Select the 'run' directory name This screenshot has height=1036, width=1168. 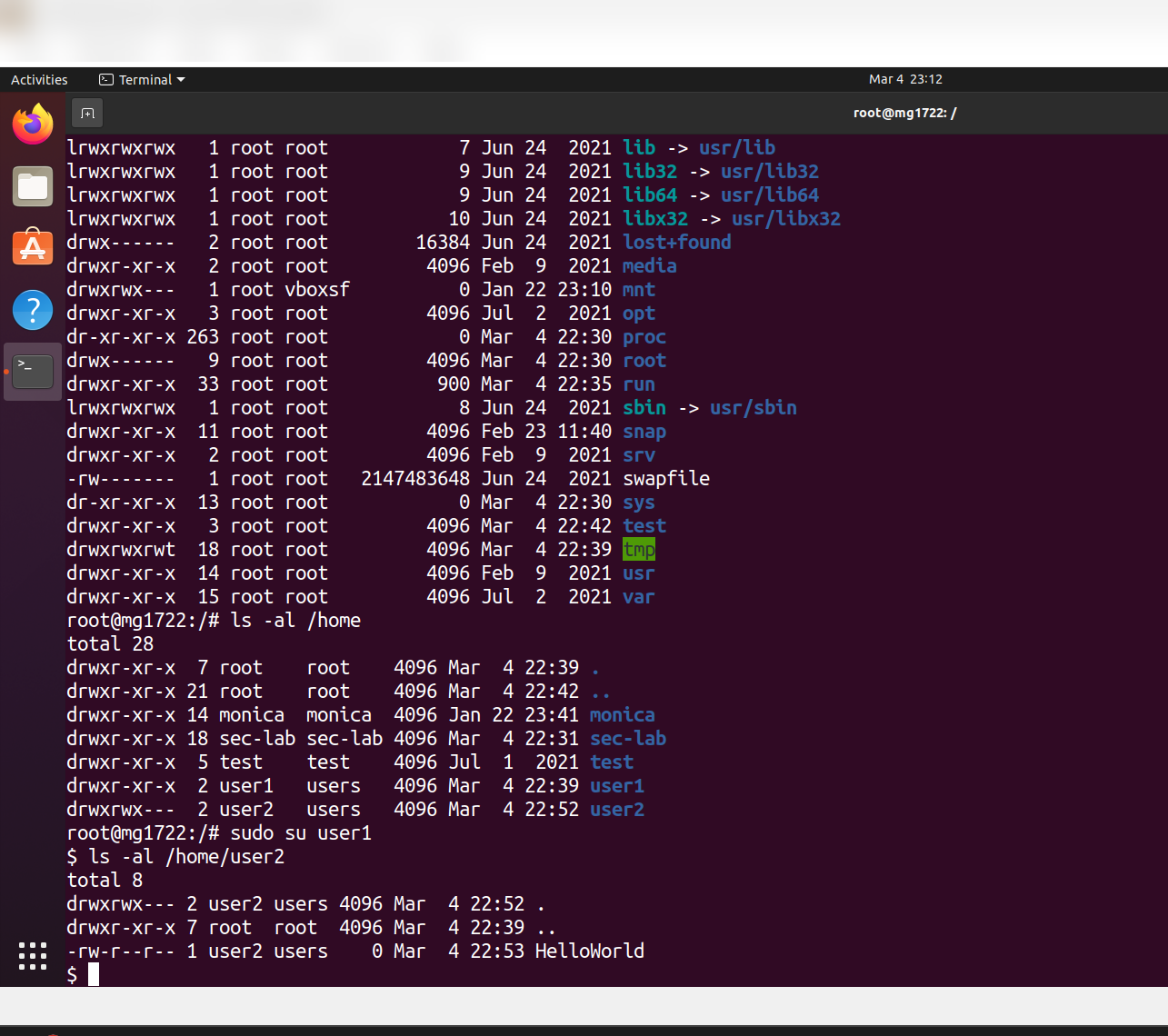(x=639, y=384)
